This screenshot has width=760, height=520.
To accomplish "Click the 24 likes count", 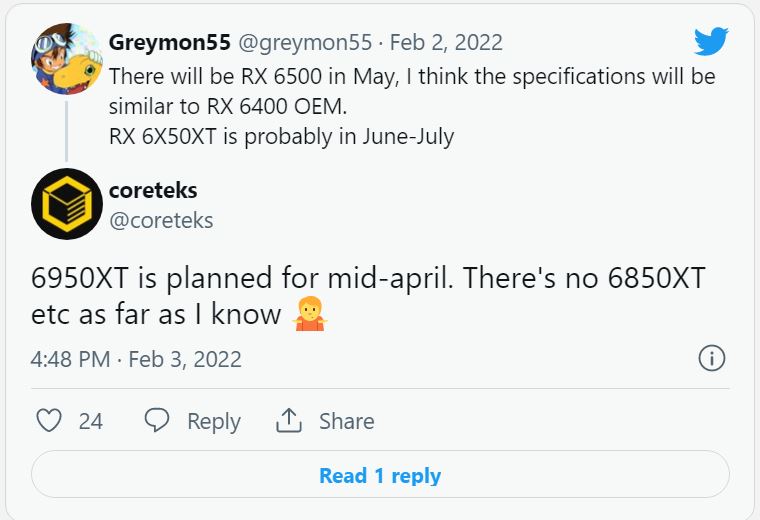I will pos(91,421).
